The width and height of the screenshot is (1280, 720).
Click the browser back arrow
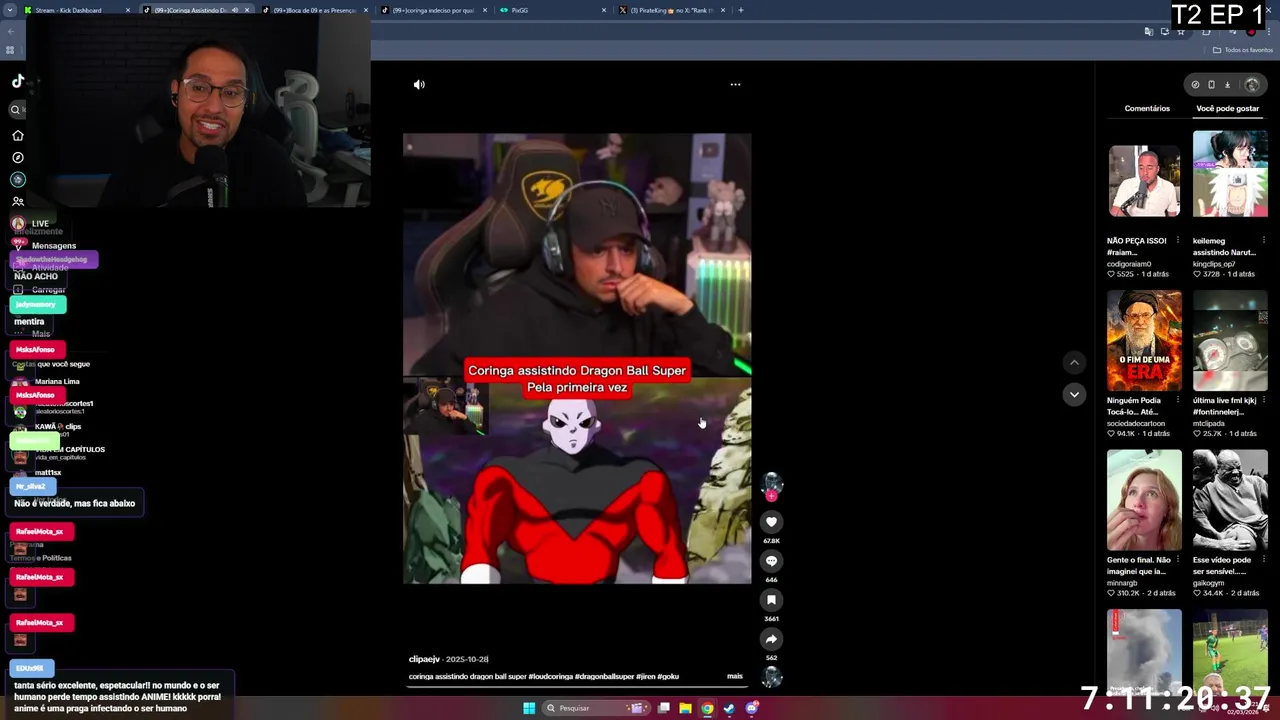point(10,32)
